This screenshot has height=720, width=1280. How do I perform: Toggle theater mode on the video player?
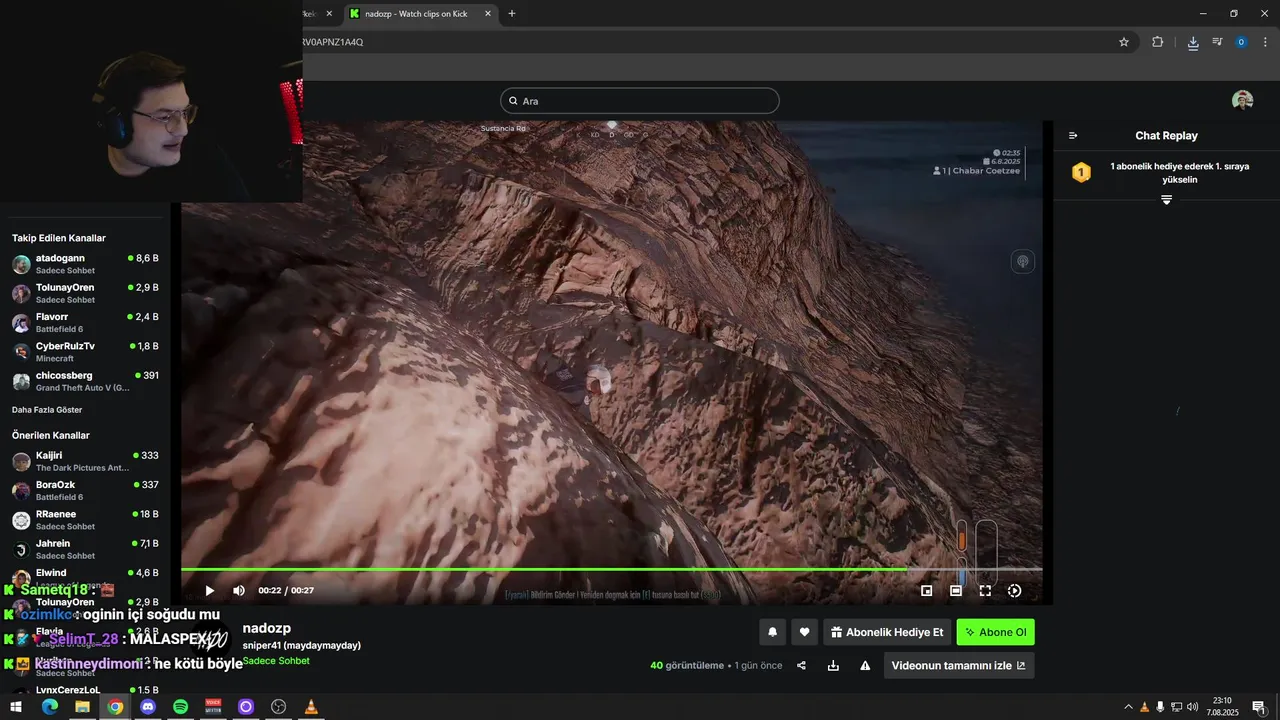click(x=956, y=591)
